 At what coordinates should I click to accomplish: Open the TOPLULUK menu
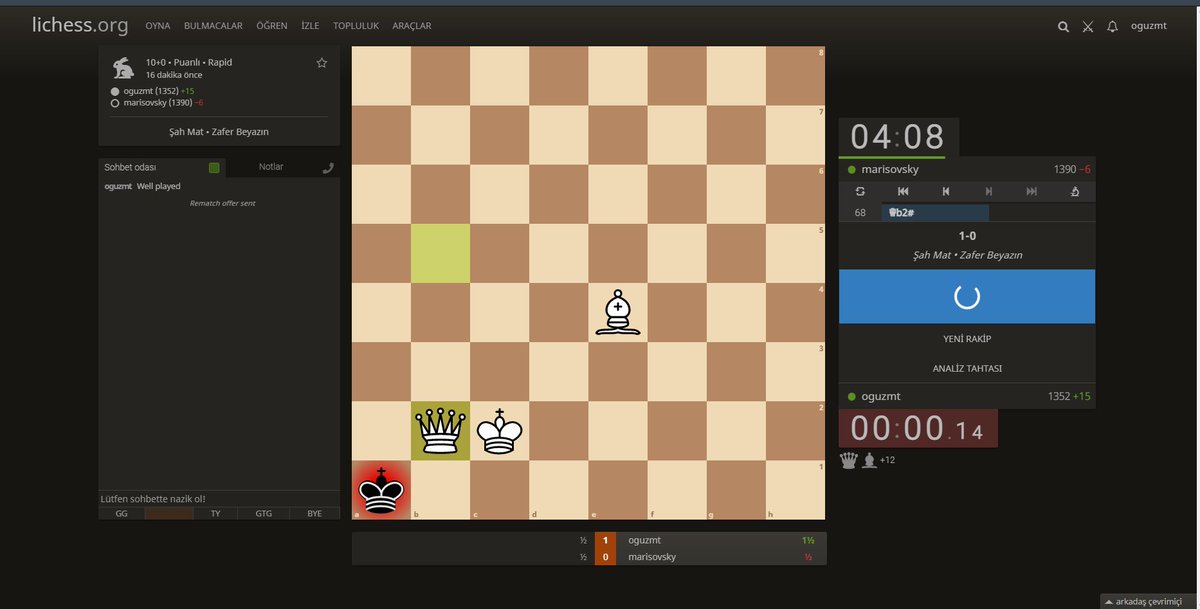[356, 26]
